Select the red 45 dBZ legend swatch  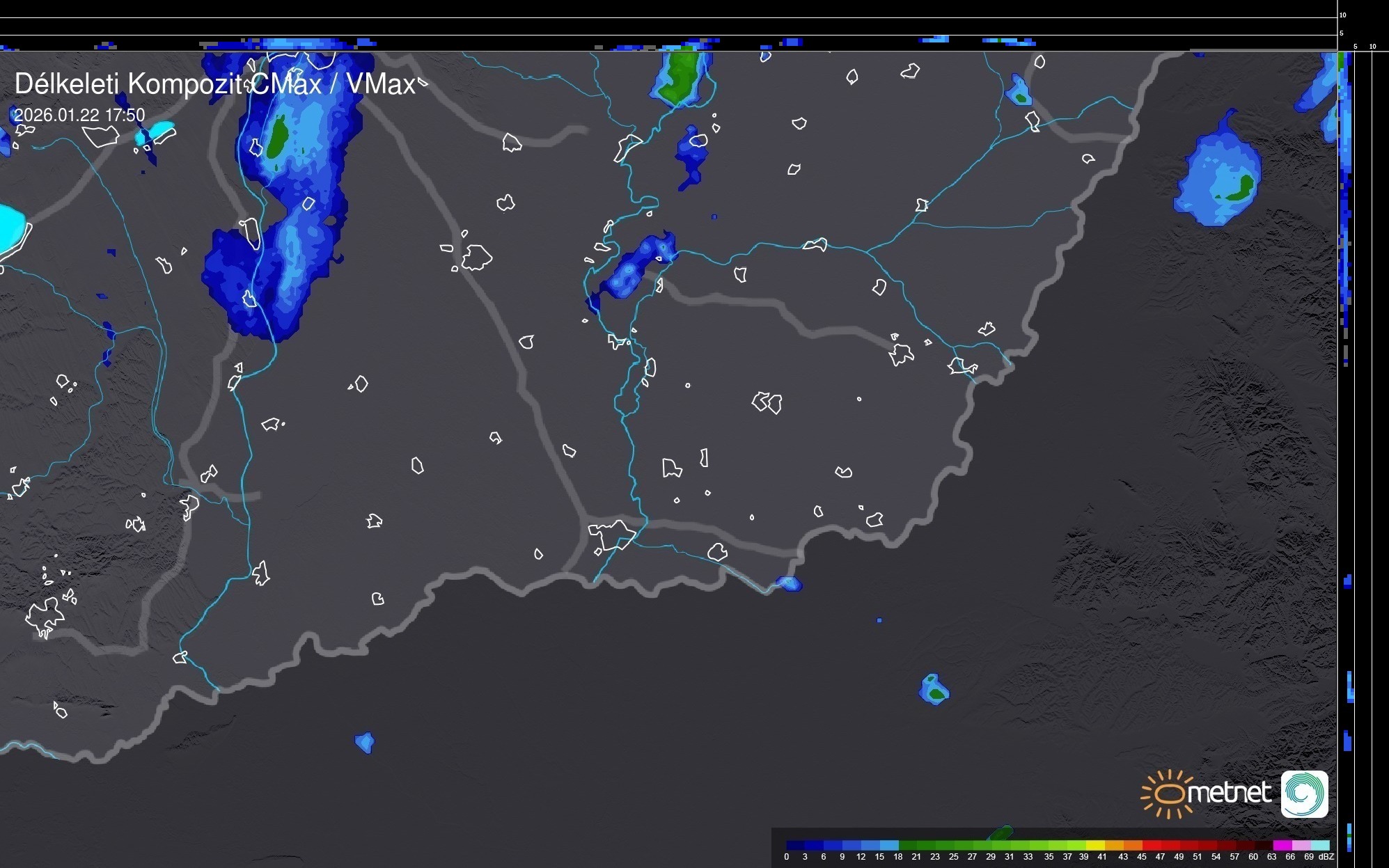1151,845
